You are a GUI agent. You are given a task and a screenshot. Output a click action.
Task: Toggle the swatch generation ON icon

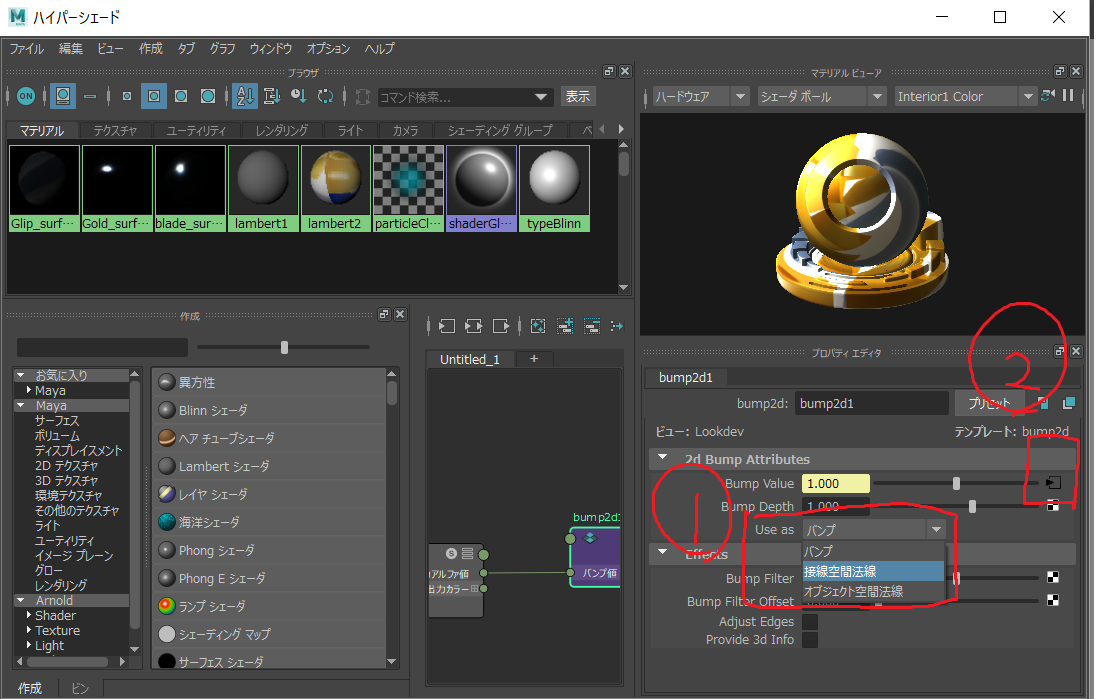coord(26,96)
